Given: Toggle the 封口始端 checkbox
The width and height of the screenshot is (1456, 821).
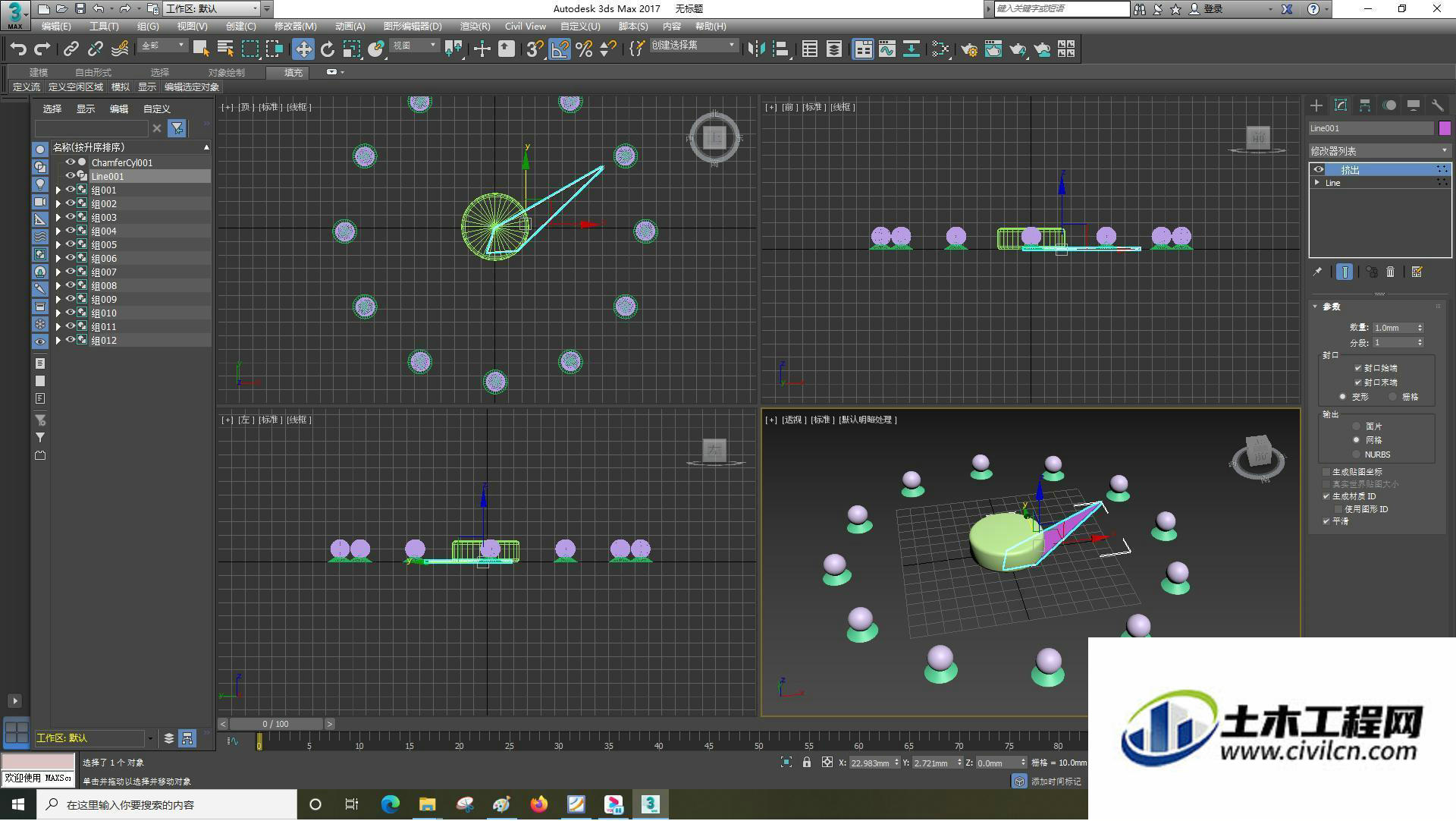Looking at the screenshot, I should 1357,368.
